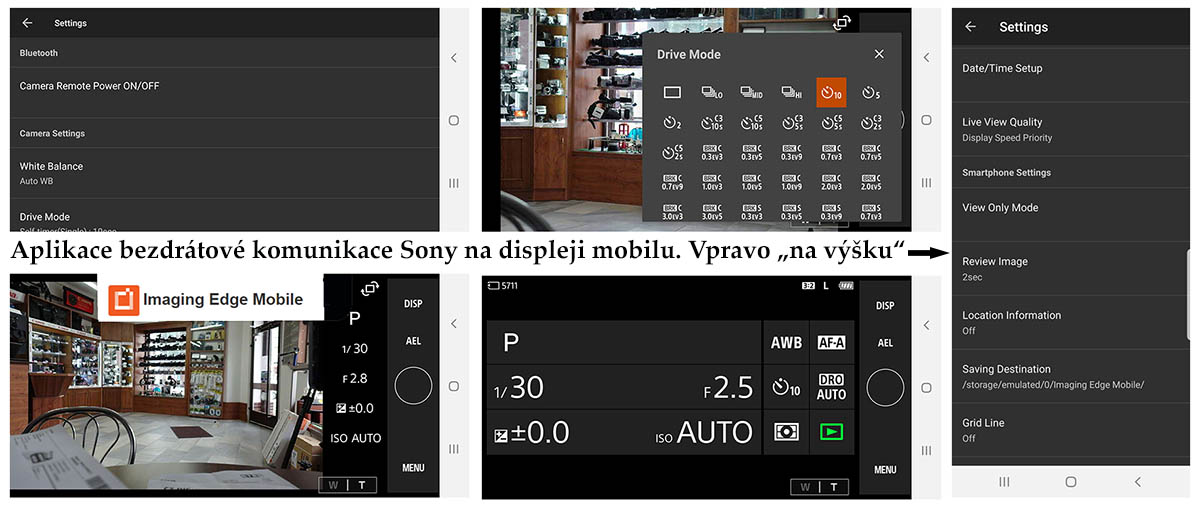The image size is (1200, 508).
Task: Pick self-timer continuous C3 2s mode
Action: pyautogui.click(x=871, y=123)
